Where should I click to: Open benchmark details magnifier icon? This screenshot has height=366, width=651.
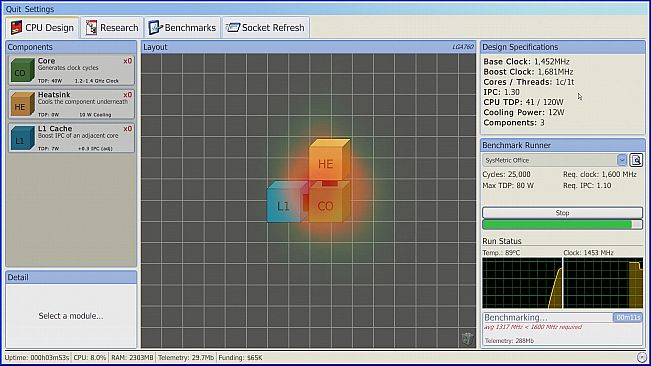[x=636, y=160]
